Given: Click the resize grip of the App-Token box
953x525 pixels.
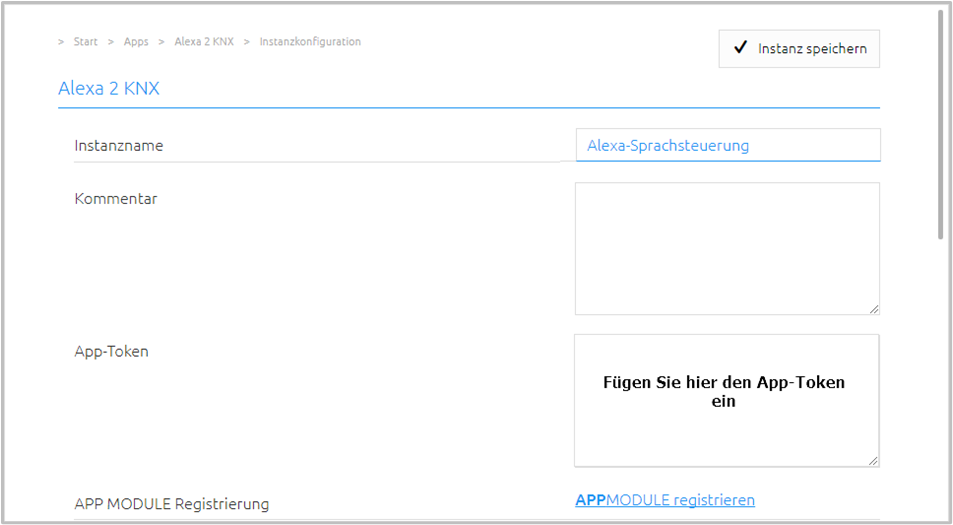Looking at the screenshot, I should point(873,461).
